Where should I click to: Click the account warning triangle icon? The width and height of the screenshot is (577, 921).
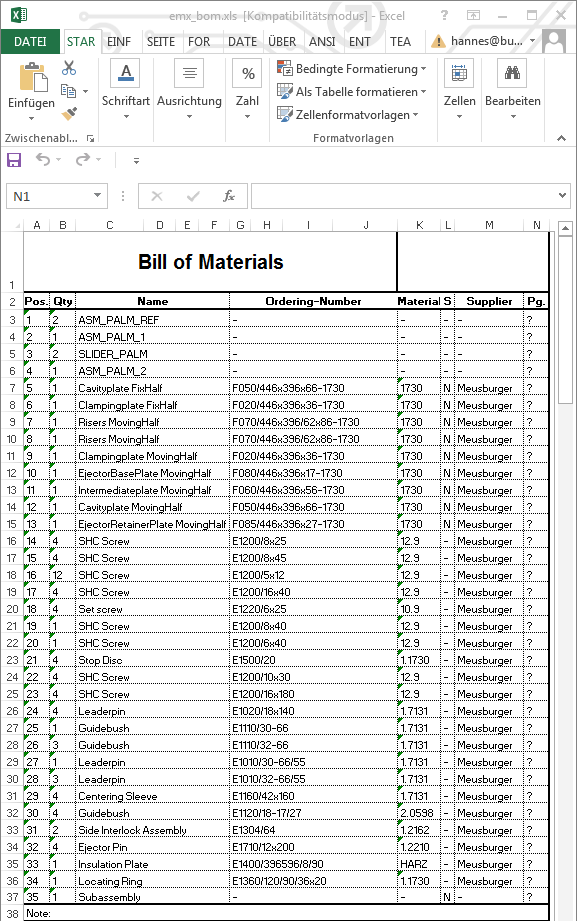coord(438,41)
